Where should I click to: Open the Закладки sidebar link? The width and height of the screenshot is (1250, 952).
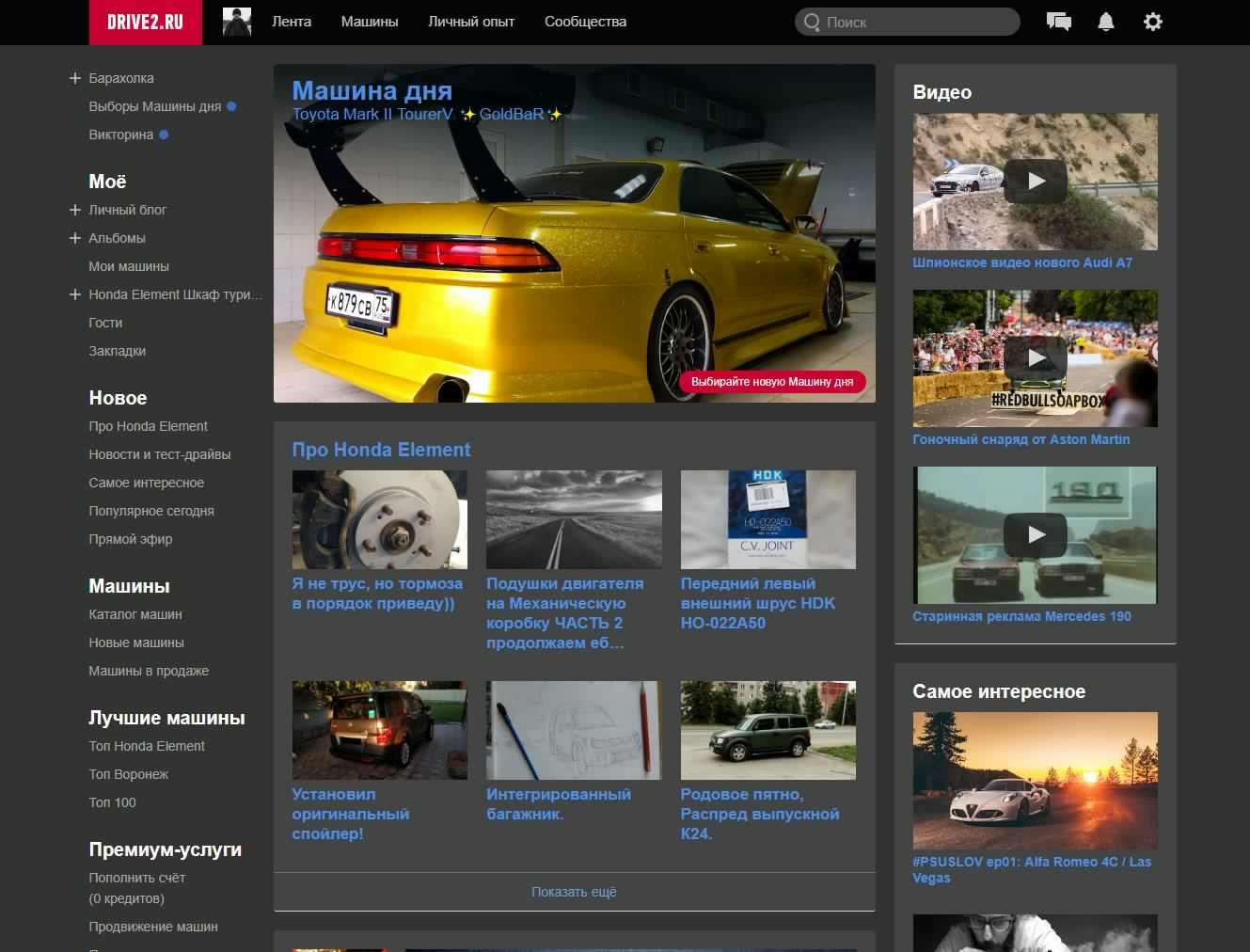click(x=118, y=351)
